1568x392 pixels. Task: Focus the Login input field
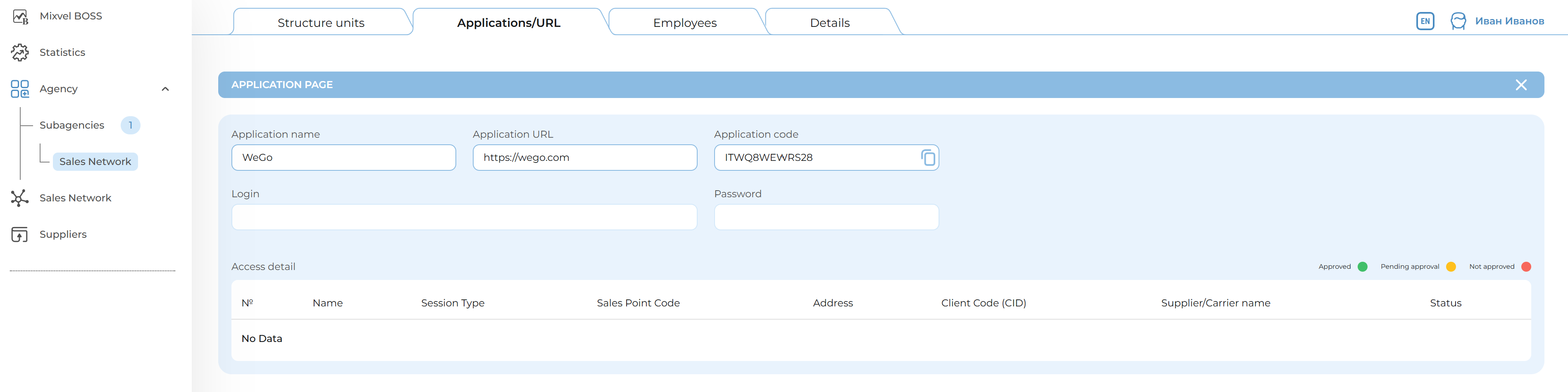pyautogui.click(x=464, y=218)
